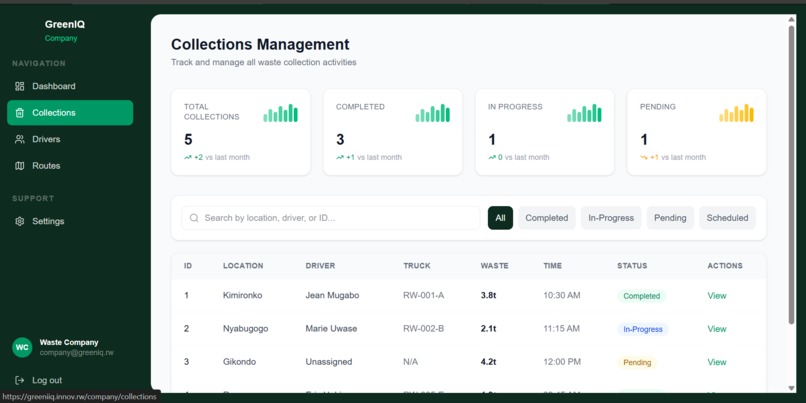Open the Collections navigation item
806x403 pixels.
point(70,113)
